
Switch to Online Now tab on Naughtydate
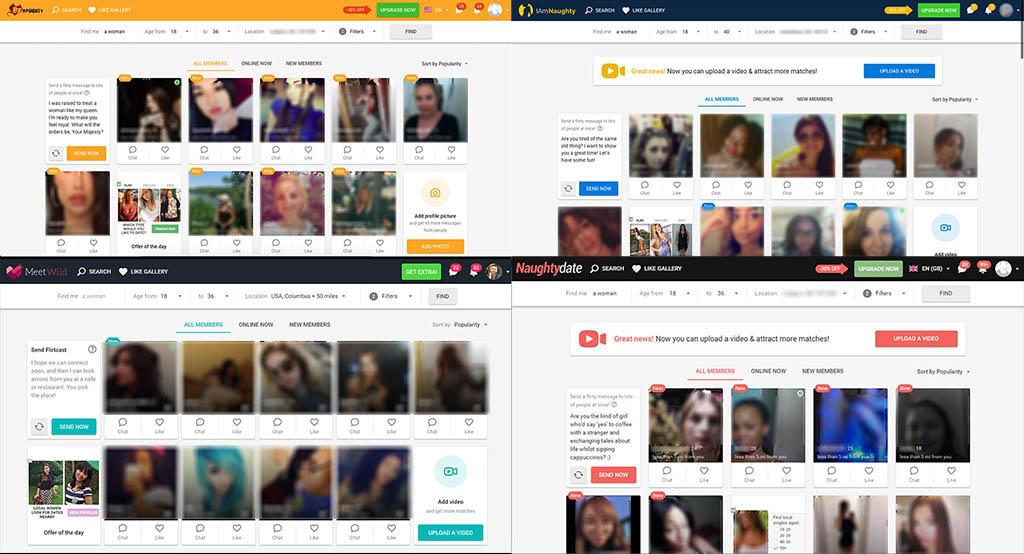pos(768,371)
